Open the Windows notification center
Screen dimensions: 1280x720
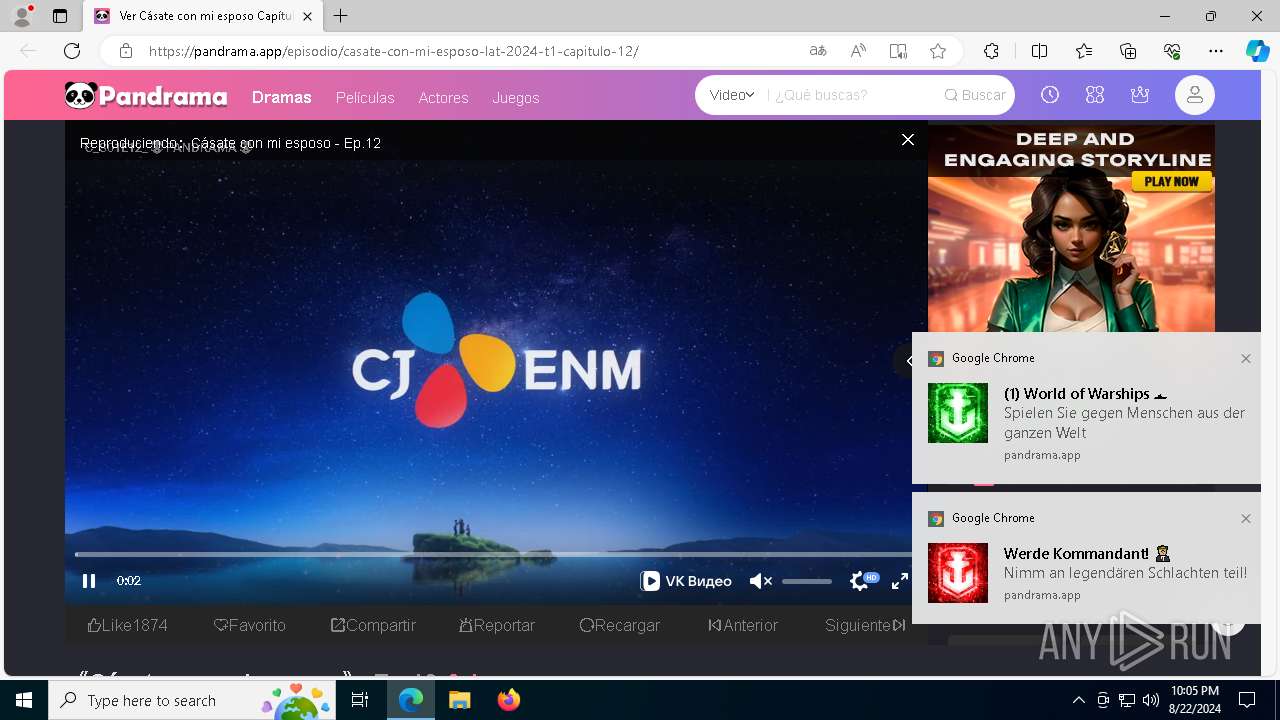click(1247, 700)
